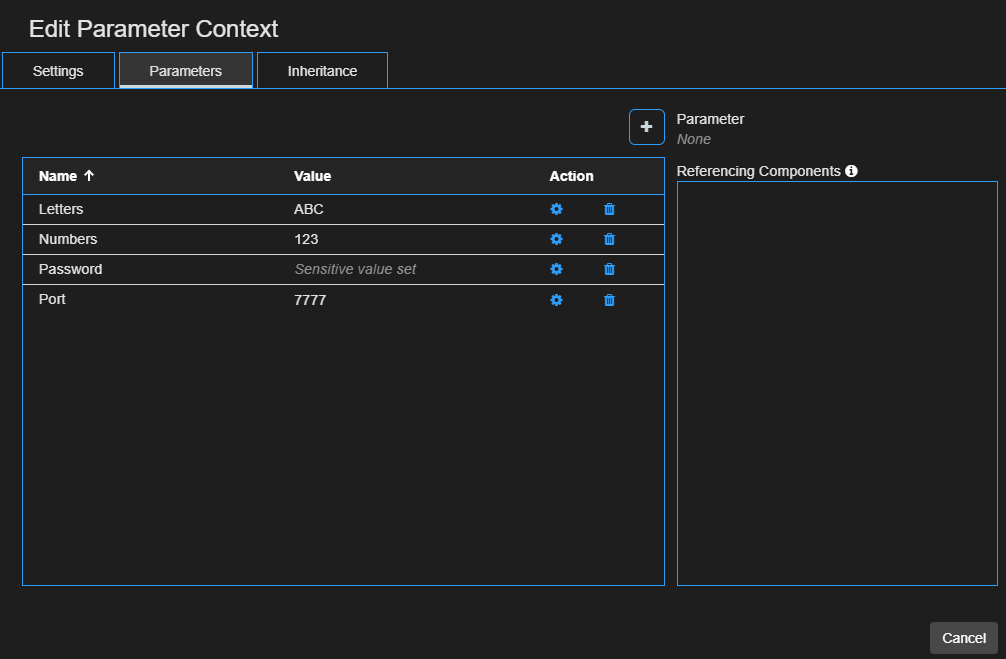Edit the Password parameter via gear icon
The height and width of the screenshot is (659, 1006).
coord(556,269)
